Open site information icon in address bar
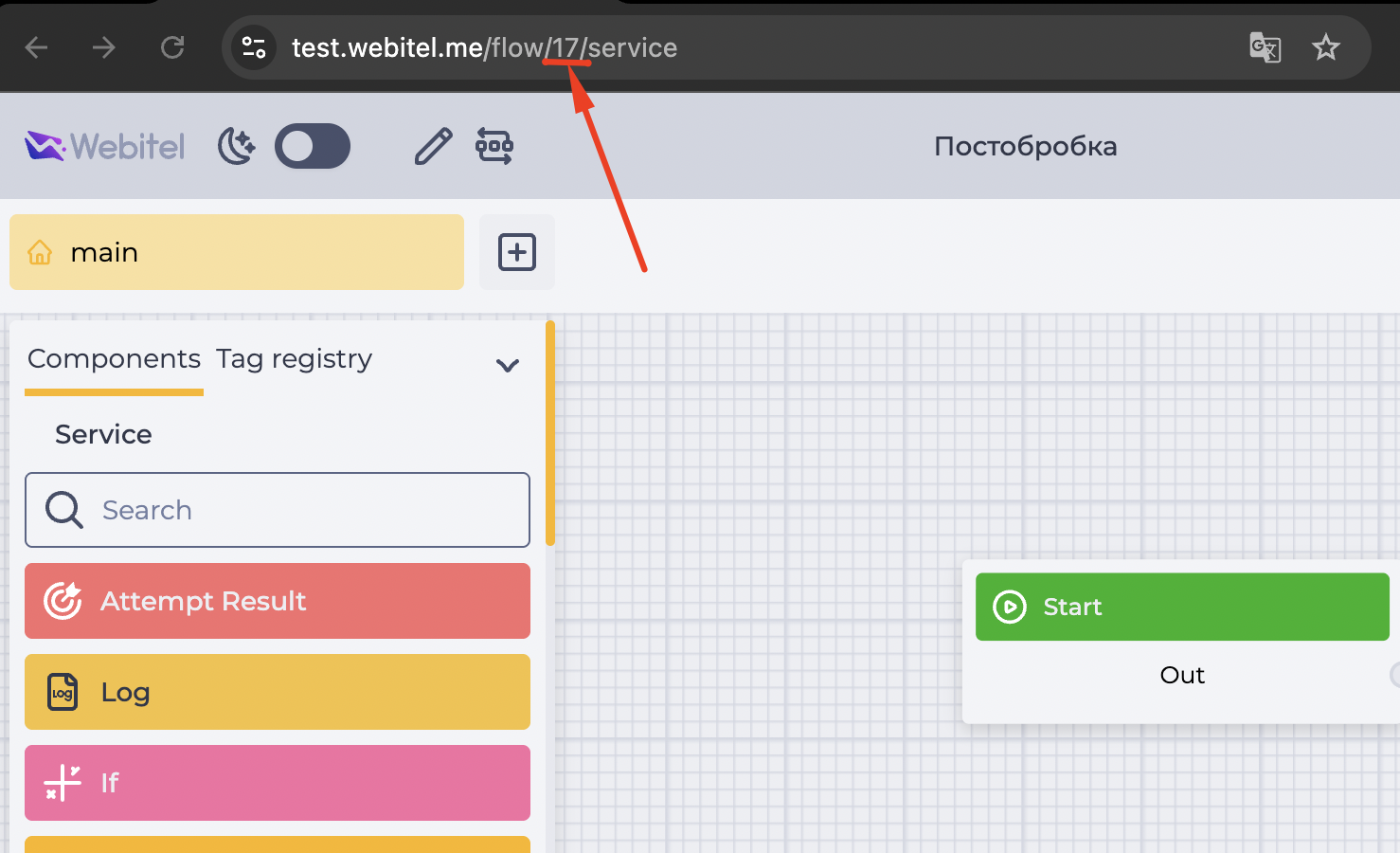Image resolution: width=1400 pixels, height=853 pixels. [253, 47]
